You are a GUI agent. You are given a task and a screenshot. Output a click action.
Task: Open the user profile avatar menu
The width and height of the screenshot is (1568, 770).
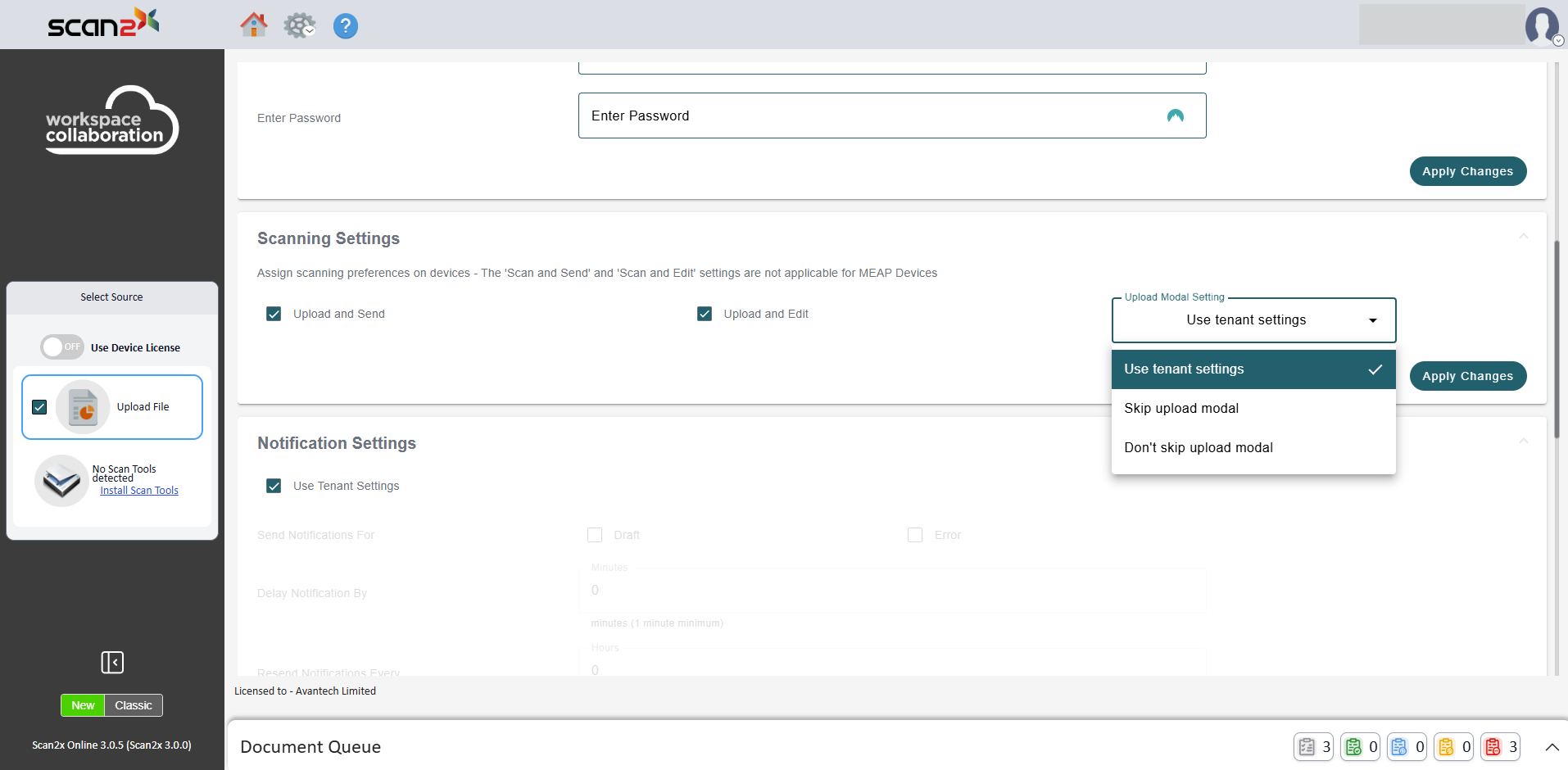click(1543, 25)
